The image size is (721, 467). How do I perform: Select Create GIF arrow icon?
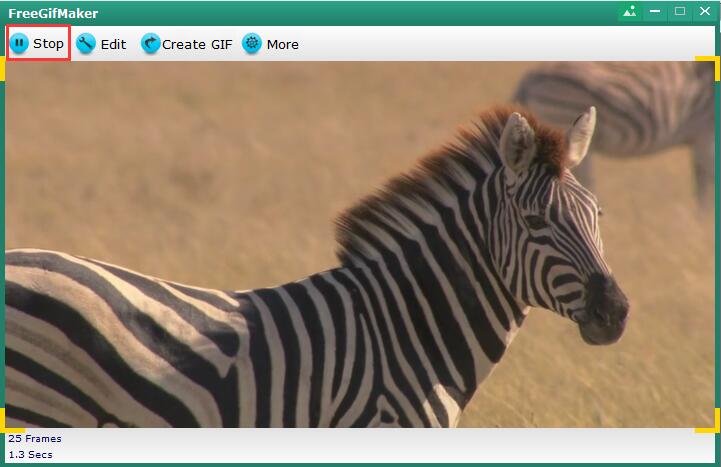tap(150, 44)
